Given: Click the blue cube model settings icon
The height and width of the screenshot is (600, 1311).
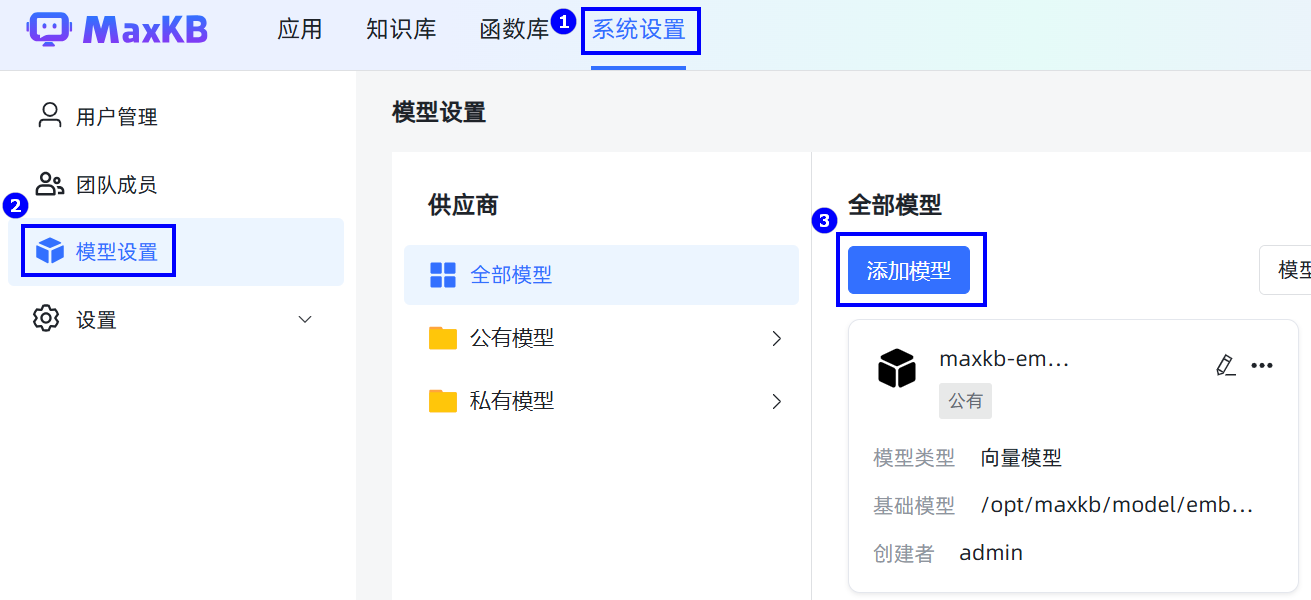Looking at the screenshot, I should click(x=49, y=251).
